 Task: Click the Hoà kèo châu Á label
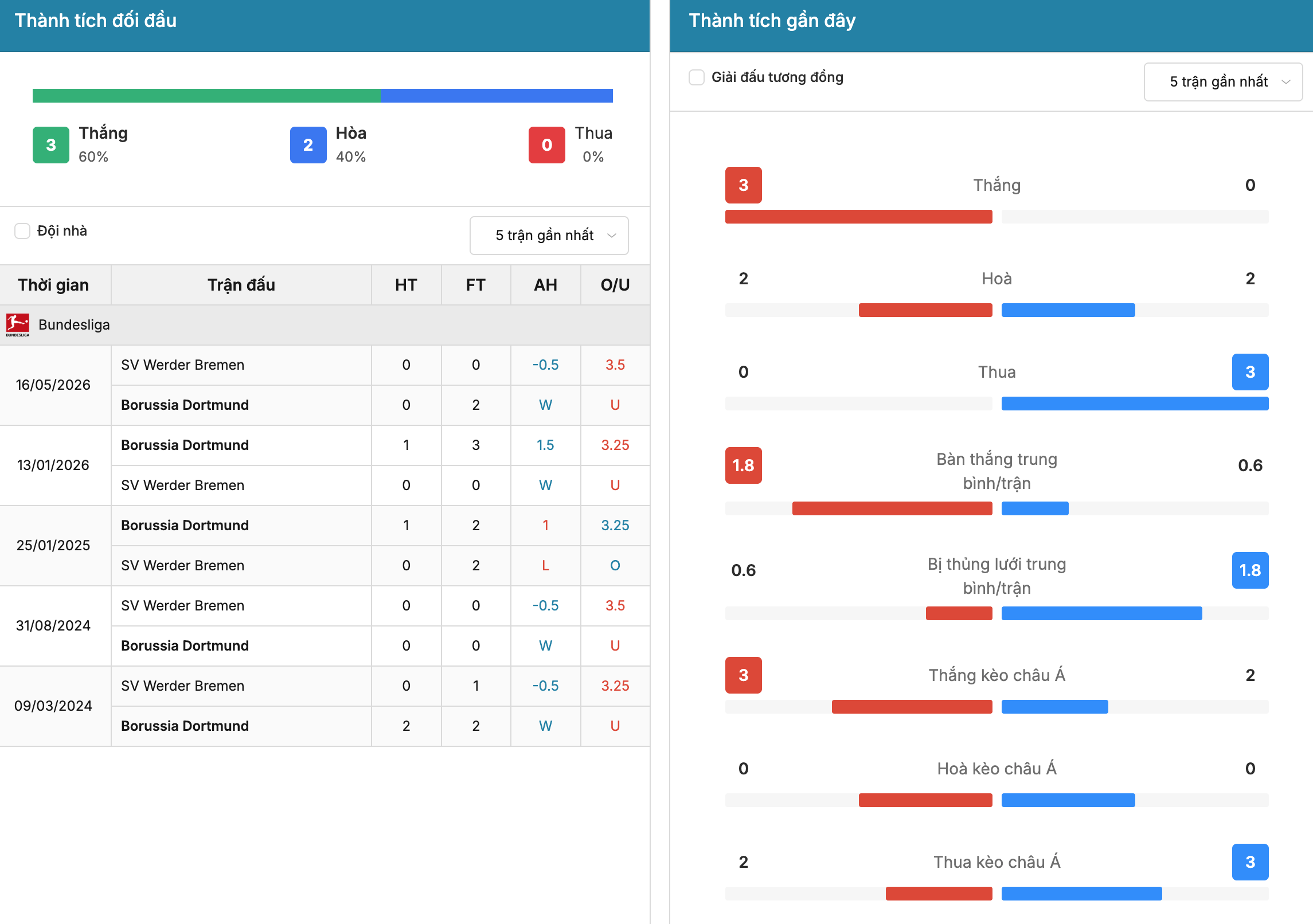(x=997, y=769)
